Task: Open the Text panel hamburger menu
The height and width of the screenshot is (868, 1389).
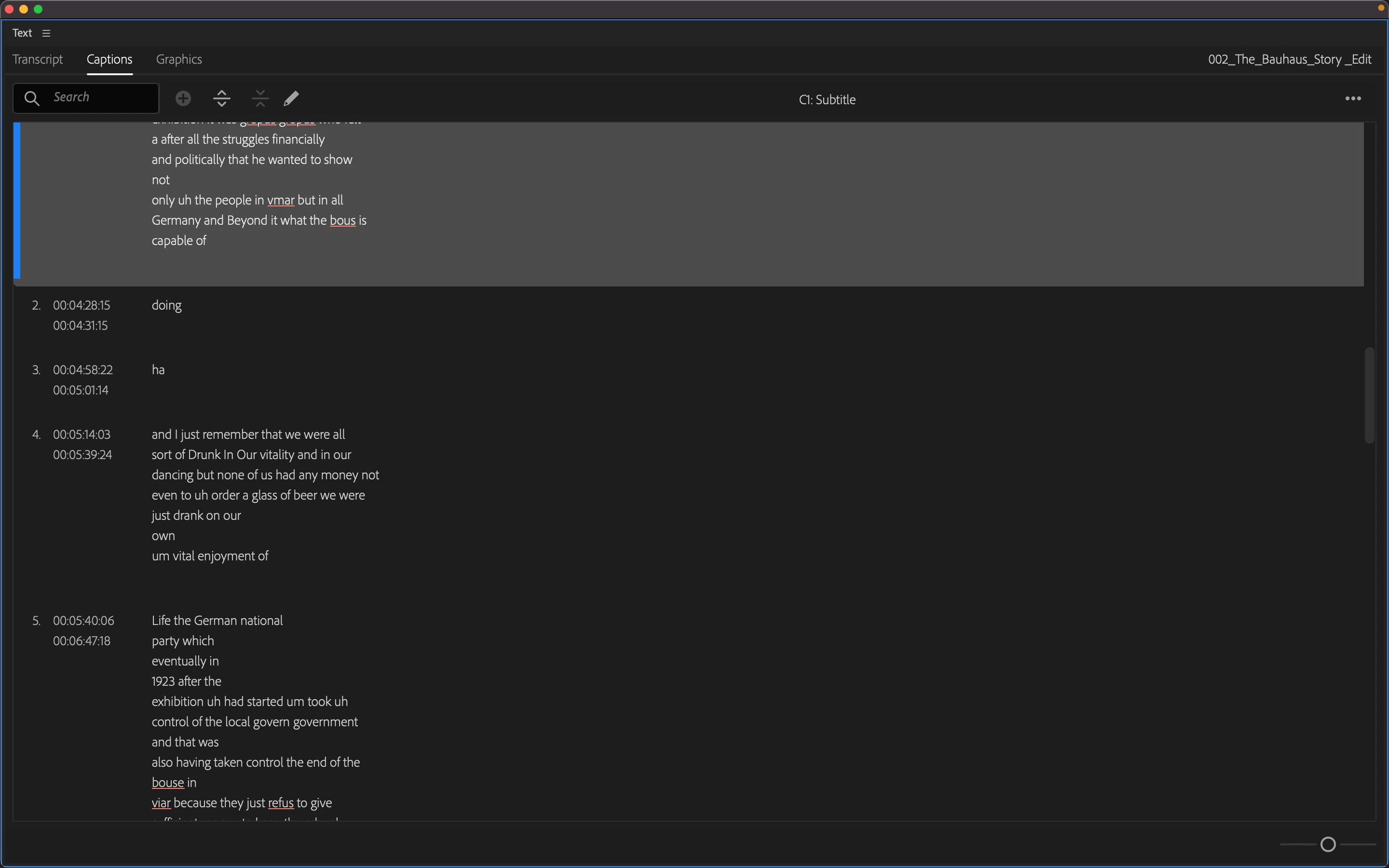Action: point(46,33)
